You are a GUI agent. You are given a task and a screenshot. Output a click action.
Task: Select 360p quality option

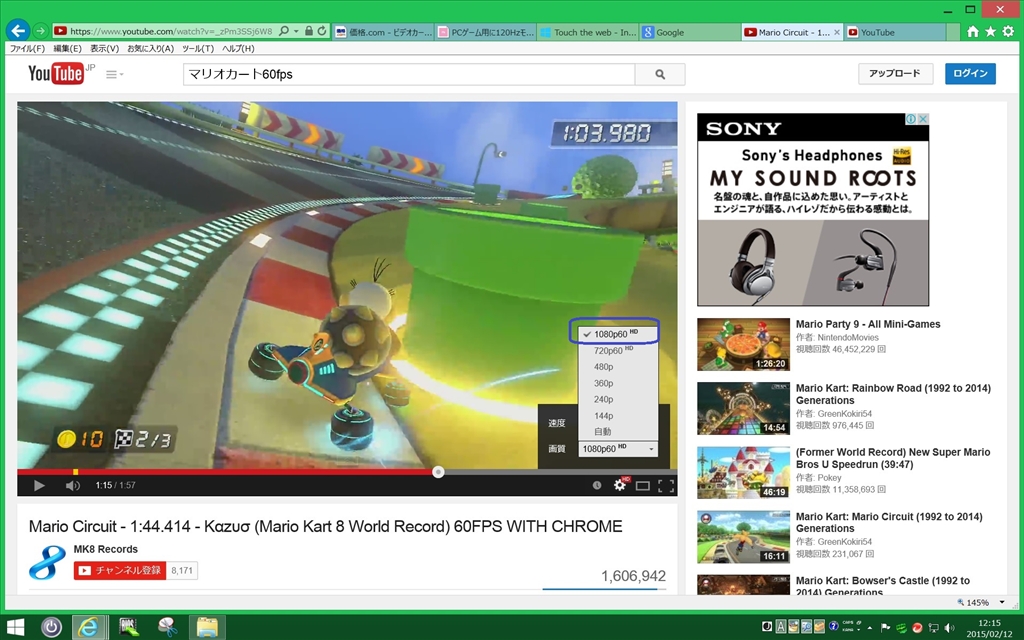pyautogui.click(x=618, y=383)
